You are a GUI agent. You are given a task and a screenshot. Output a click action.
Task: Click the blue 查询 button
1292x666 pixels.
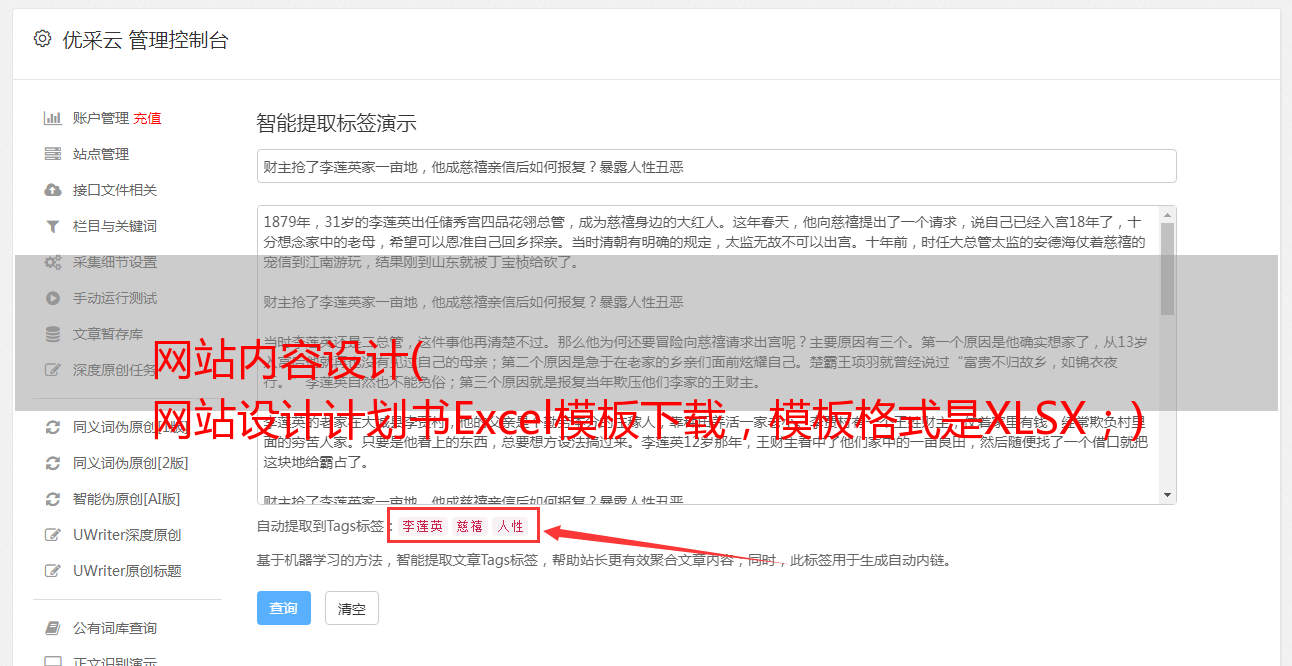pyautogui.click(x=284, y=608)
